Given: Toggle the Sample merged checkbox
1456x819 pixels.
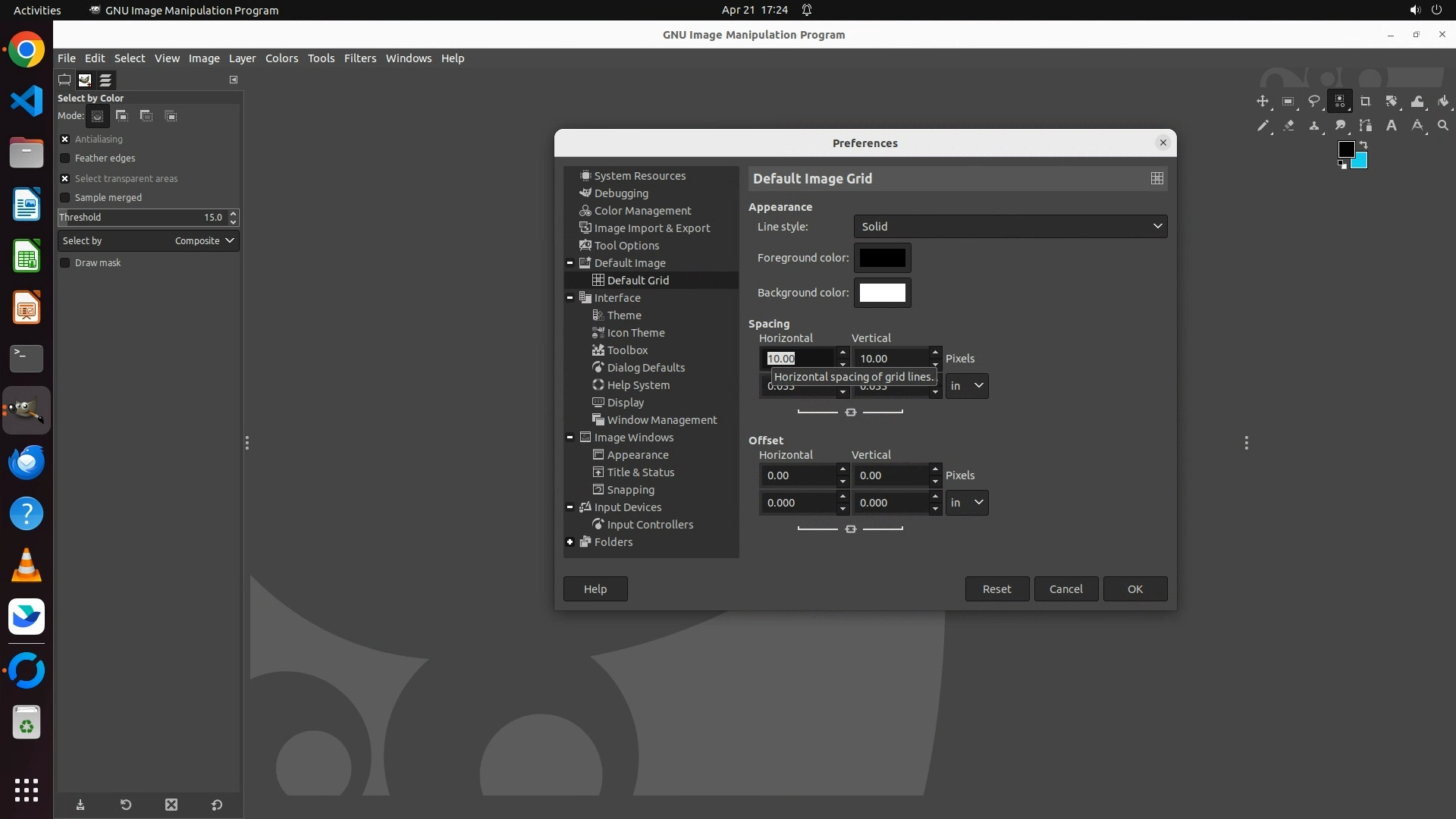Looking at the screenshot, I should (65, 198).
